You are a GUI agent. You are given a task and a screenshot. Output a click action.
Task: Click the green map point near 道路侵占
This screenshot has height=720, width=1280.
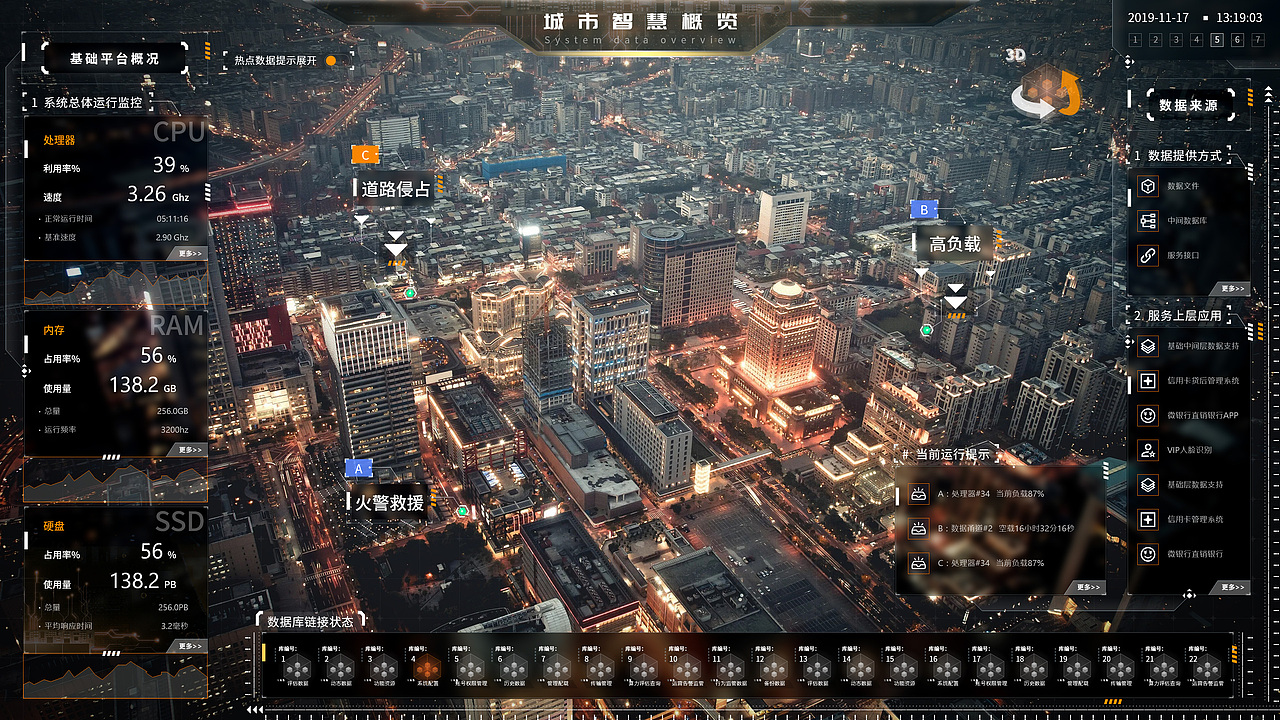pyautogui.click(x=410, y=293)
